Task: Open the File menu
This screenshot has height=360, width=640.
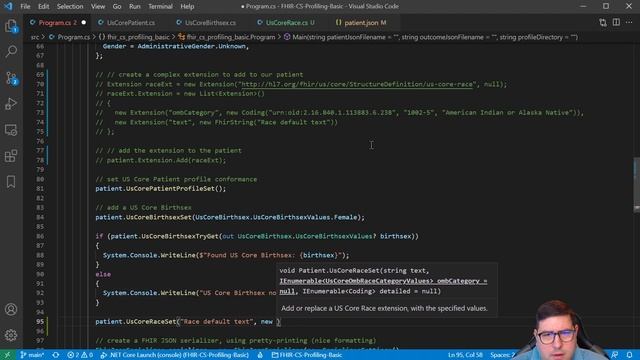Action: tap(25, 7)
